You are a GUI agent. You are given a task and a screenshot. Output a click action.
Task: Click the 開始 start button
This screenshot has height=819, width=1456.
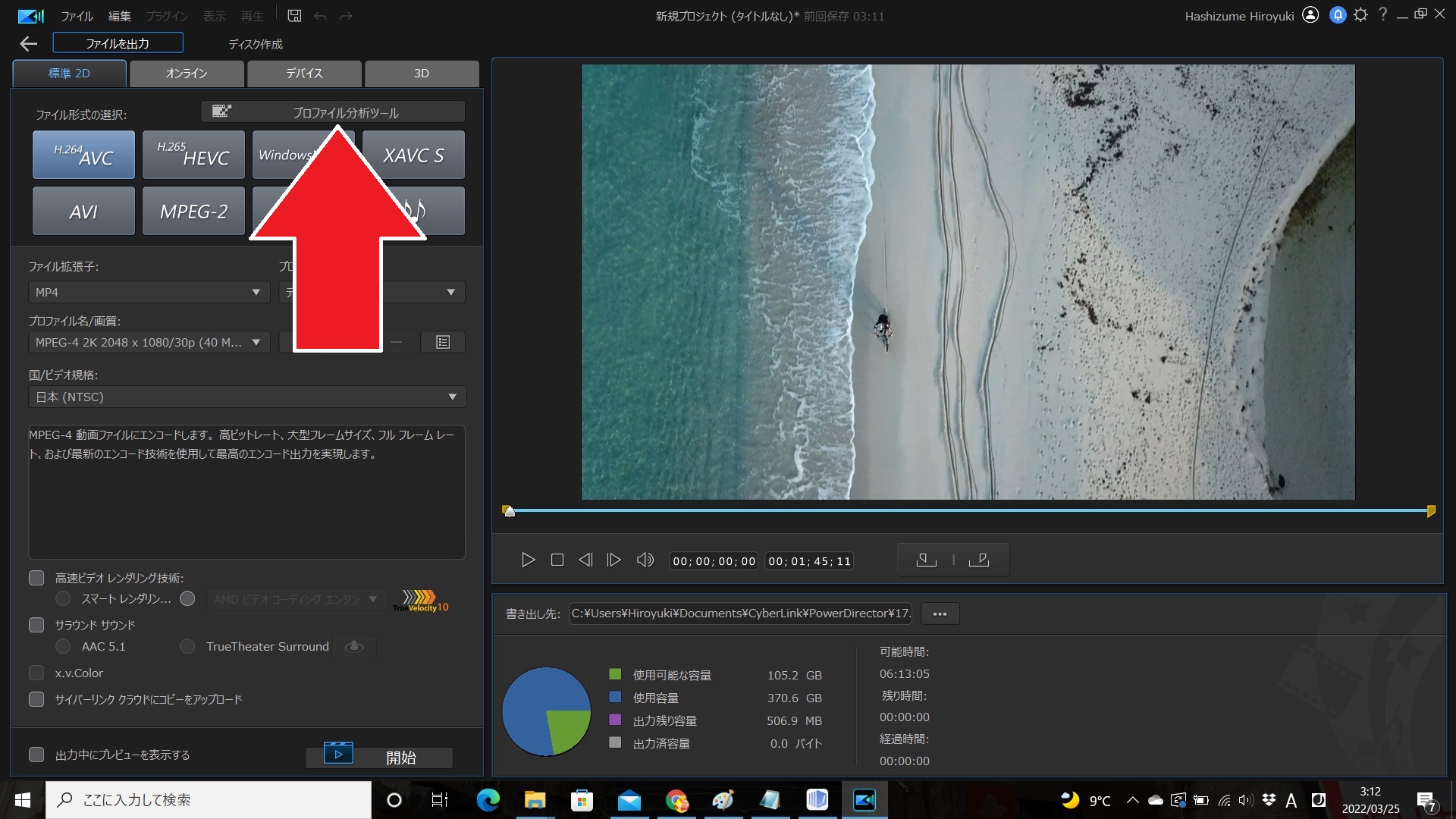click(x=379, y=757)
